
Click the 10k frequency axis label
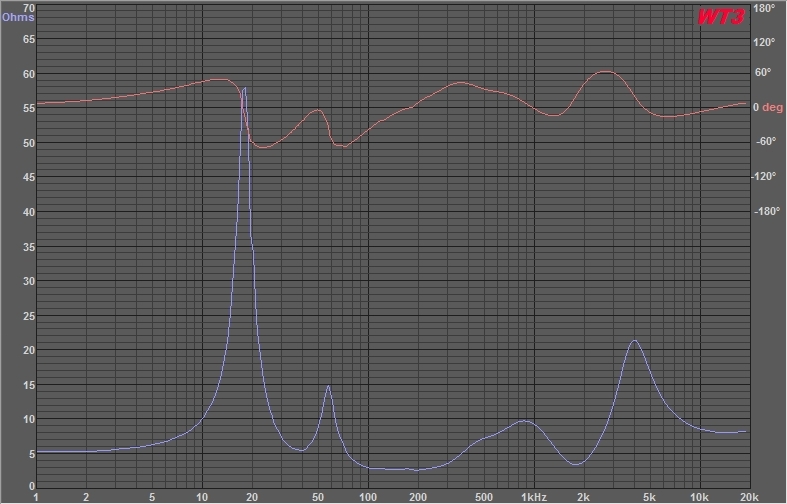click(699, 497)
